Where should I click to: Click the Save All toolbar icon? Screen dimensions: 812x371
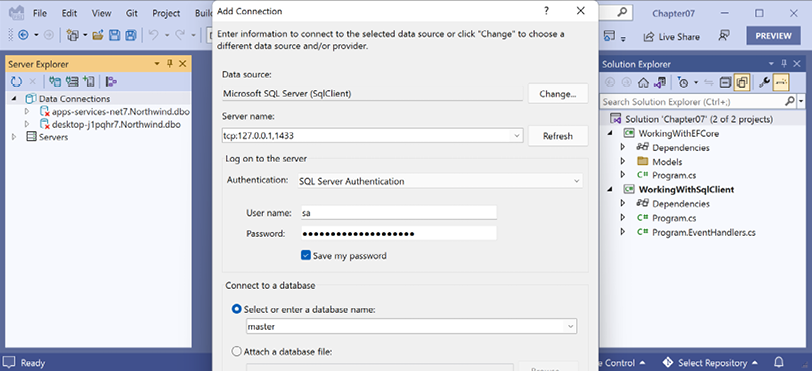point(131,35)
